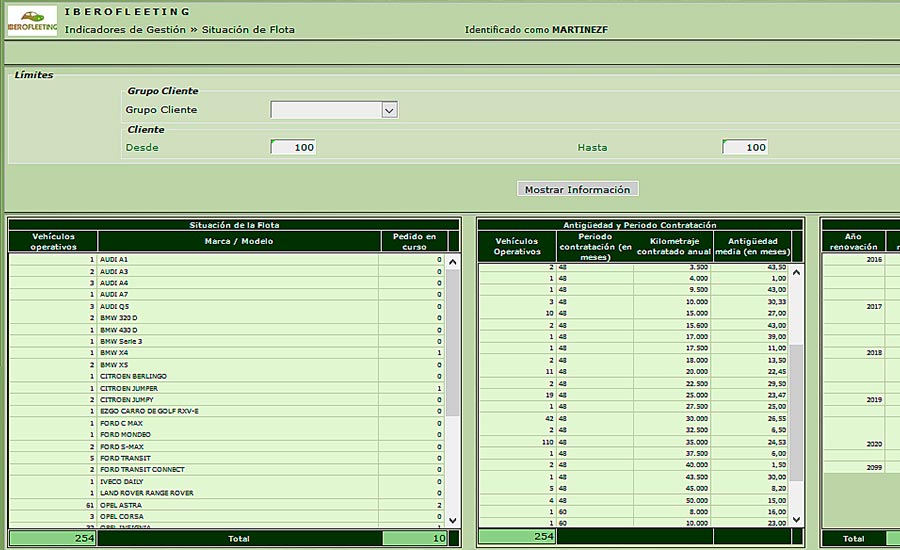Click Indicadores de Gestión breadcrumb
Image resolution: width=900 pixels, height=550 pixels.
point(125,29)
